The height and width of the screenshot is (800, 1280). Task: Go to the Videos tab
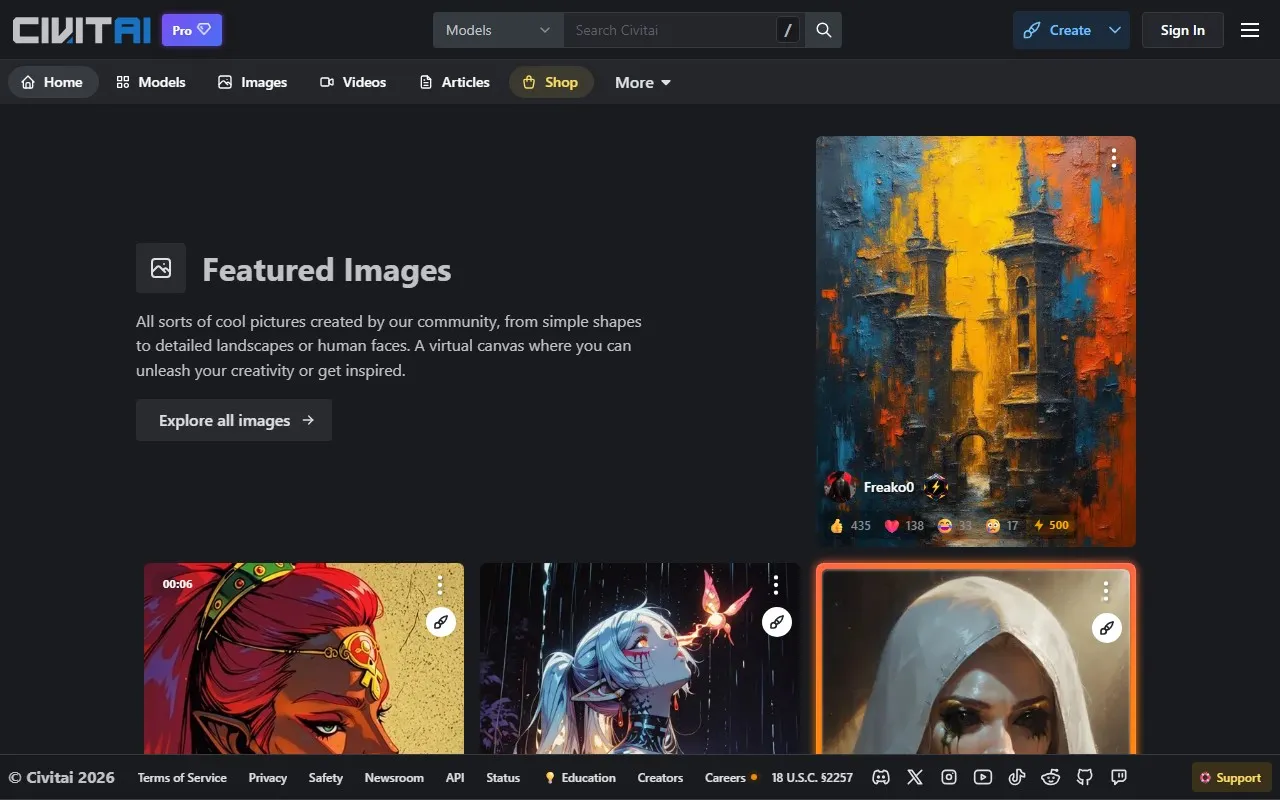pos(352,82)
